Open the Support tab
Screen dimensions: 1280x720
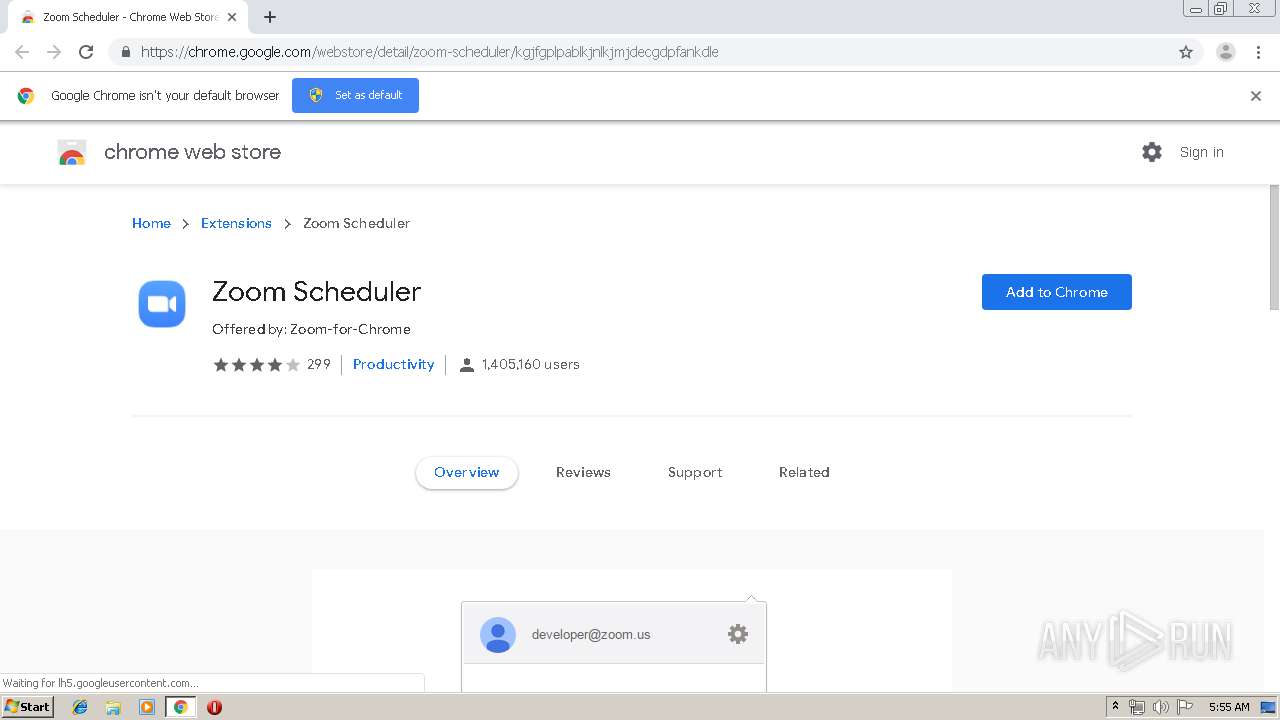coord(695,472)
